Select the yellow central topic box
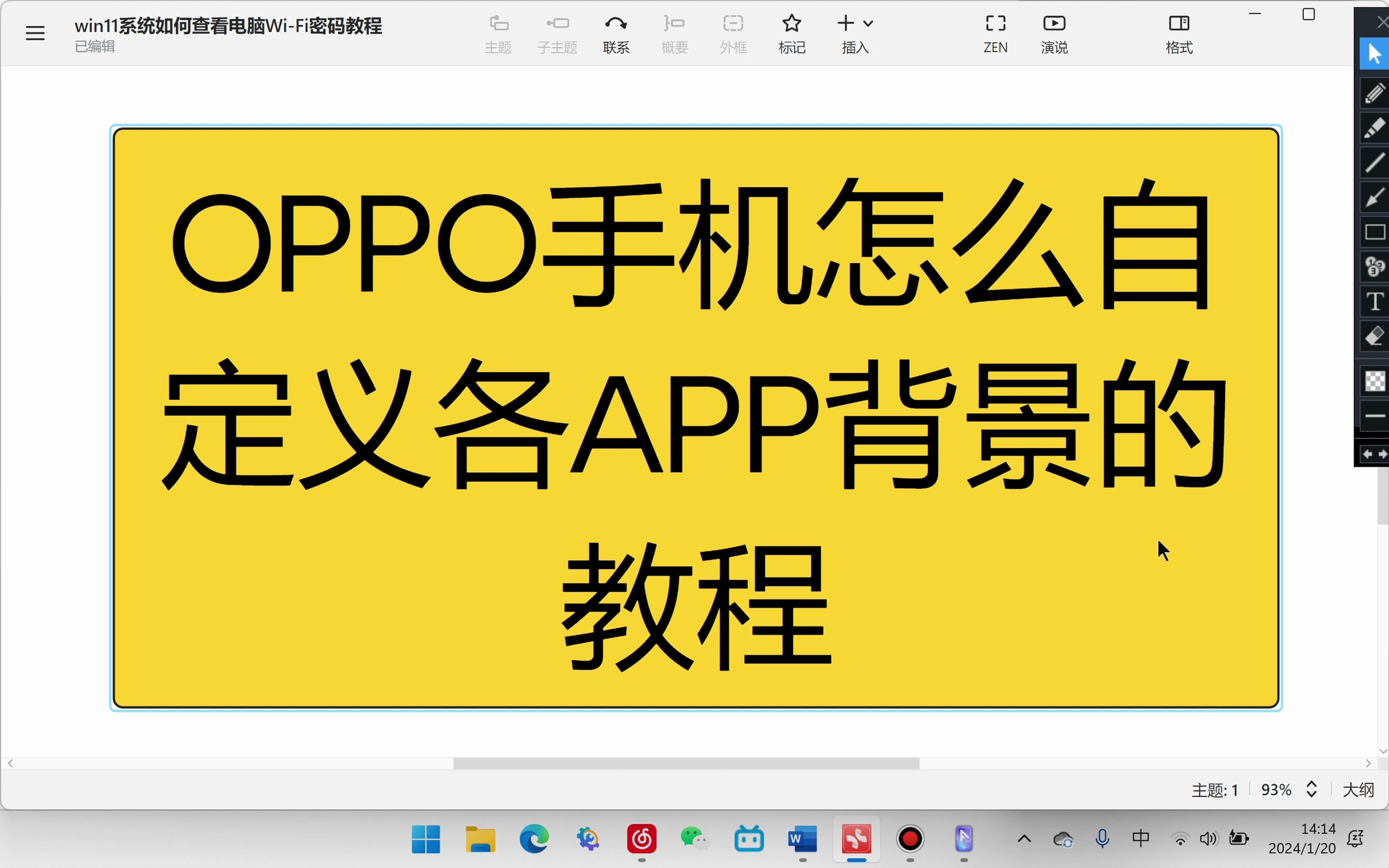The height and width of the screenshot is (868, 1389). [x=696, y=418]
